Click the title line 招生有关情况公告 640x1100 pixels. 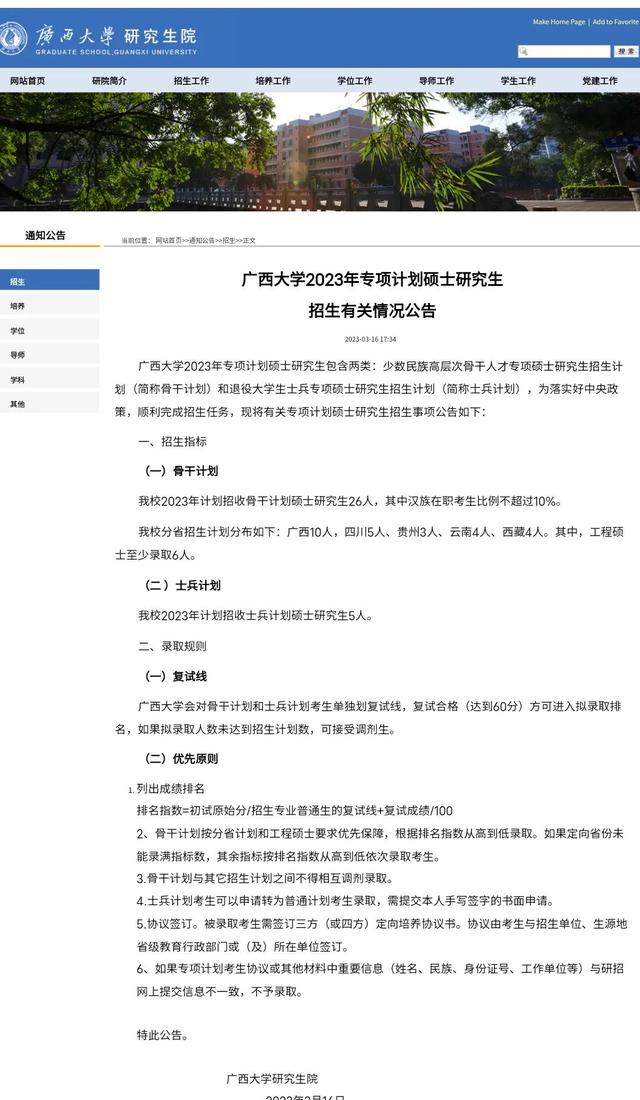[x=373, y=310]
